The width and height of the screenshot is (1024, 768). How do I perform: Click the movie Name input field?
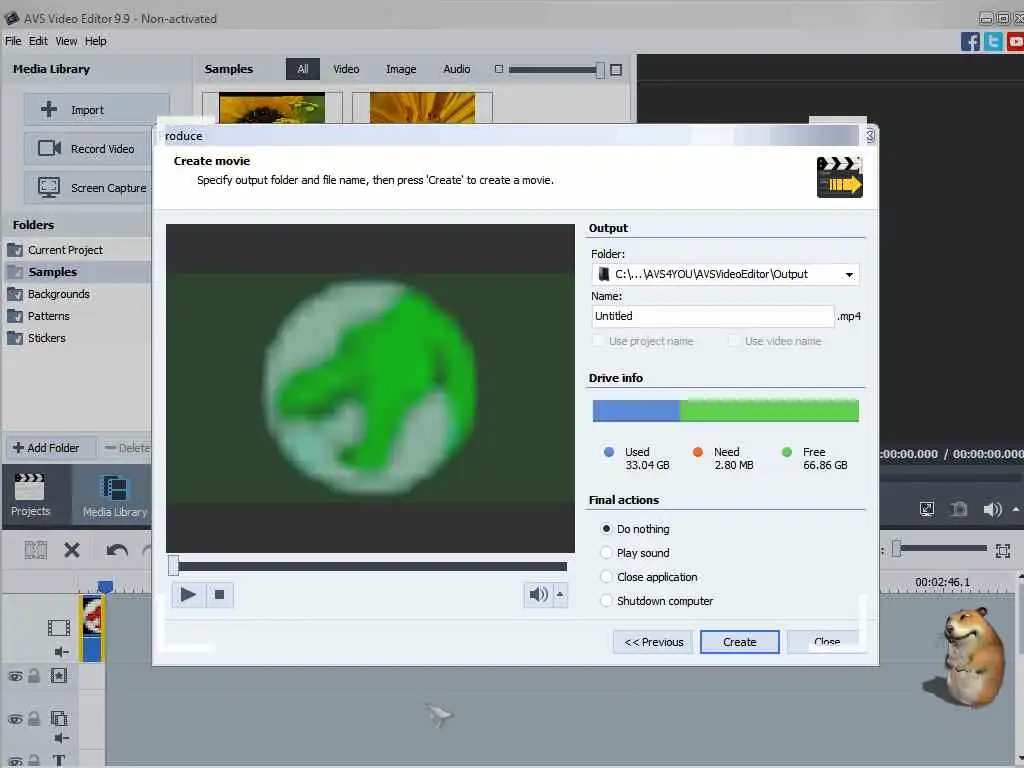712,316
